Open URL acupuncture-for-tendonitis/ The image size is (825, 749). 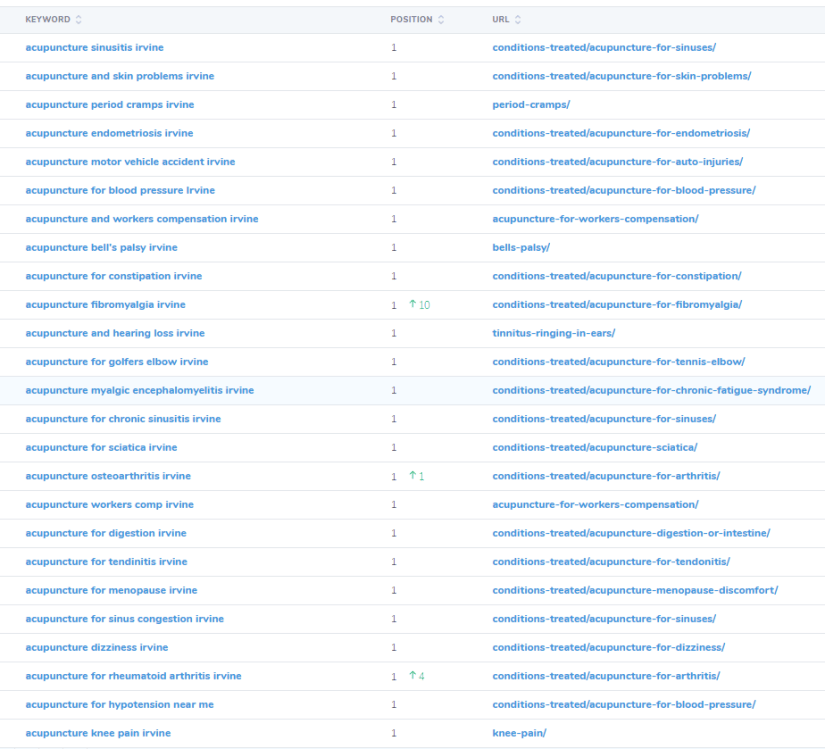tap(611, 562)
